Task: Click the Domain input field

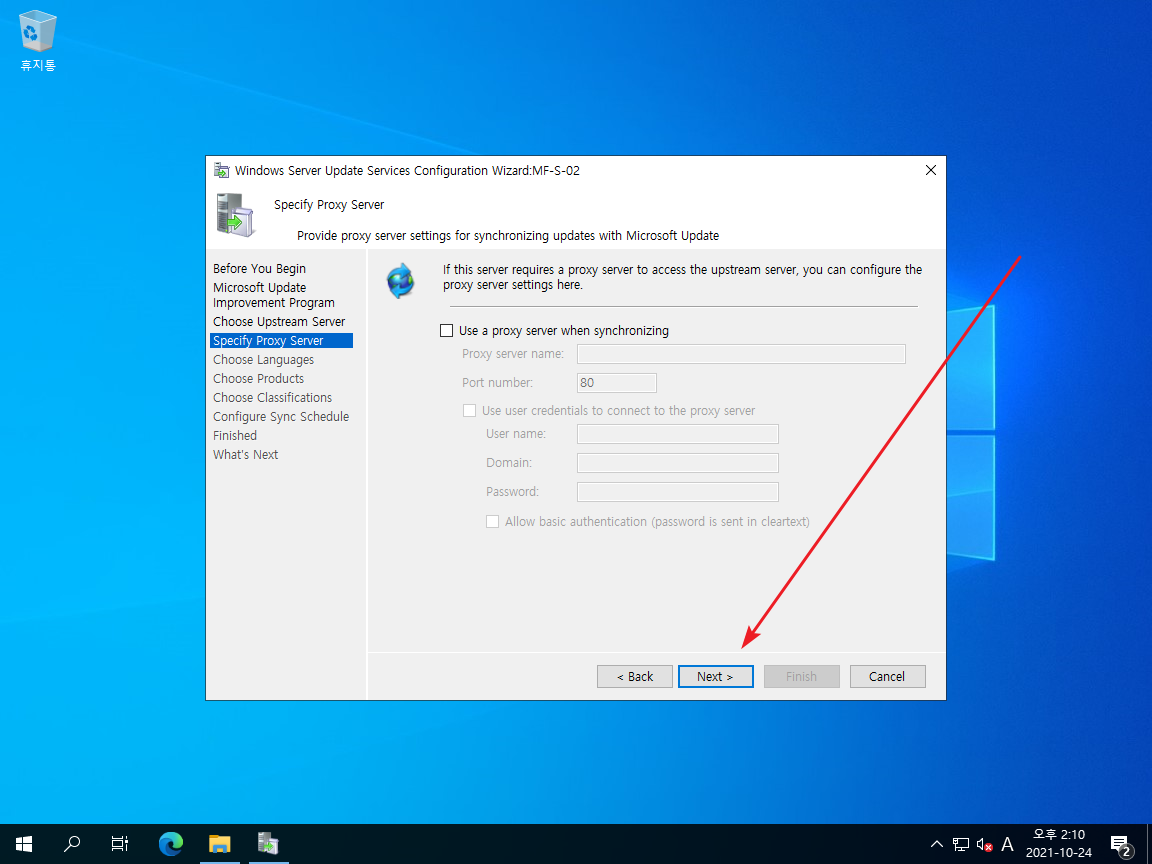Action: pos(677,463)
